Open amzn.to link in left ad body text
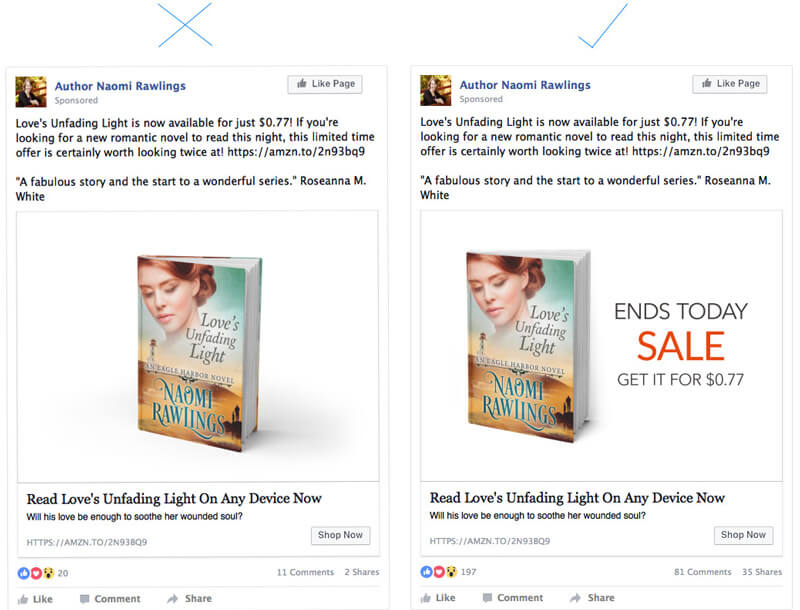The height and width of the screenshot is (610, 800). point(296,152)
